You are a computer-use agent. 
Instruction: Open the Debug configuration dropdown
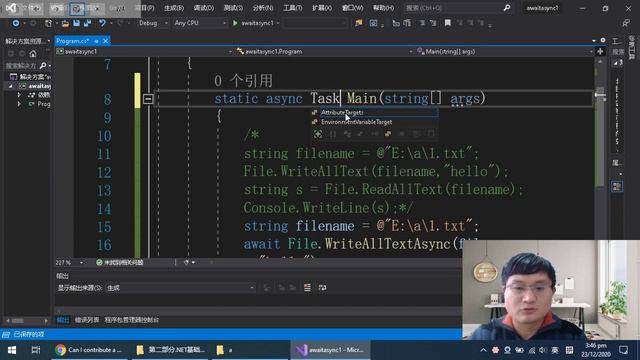[153, 23]
